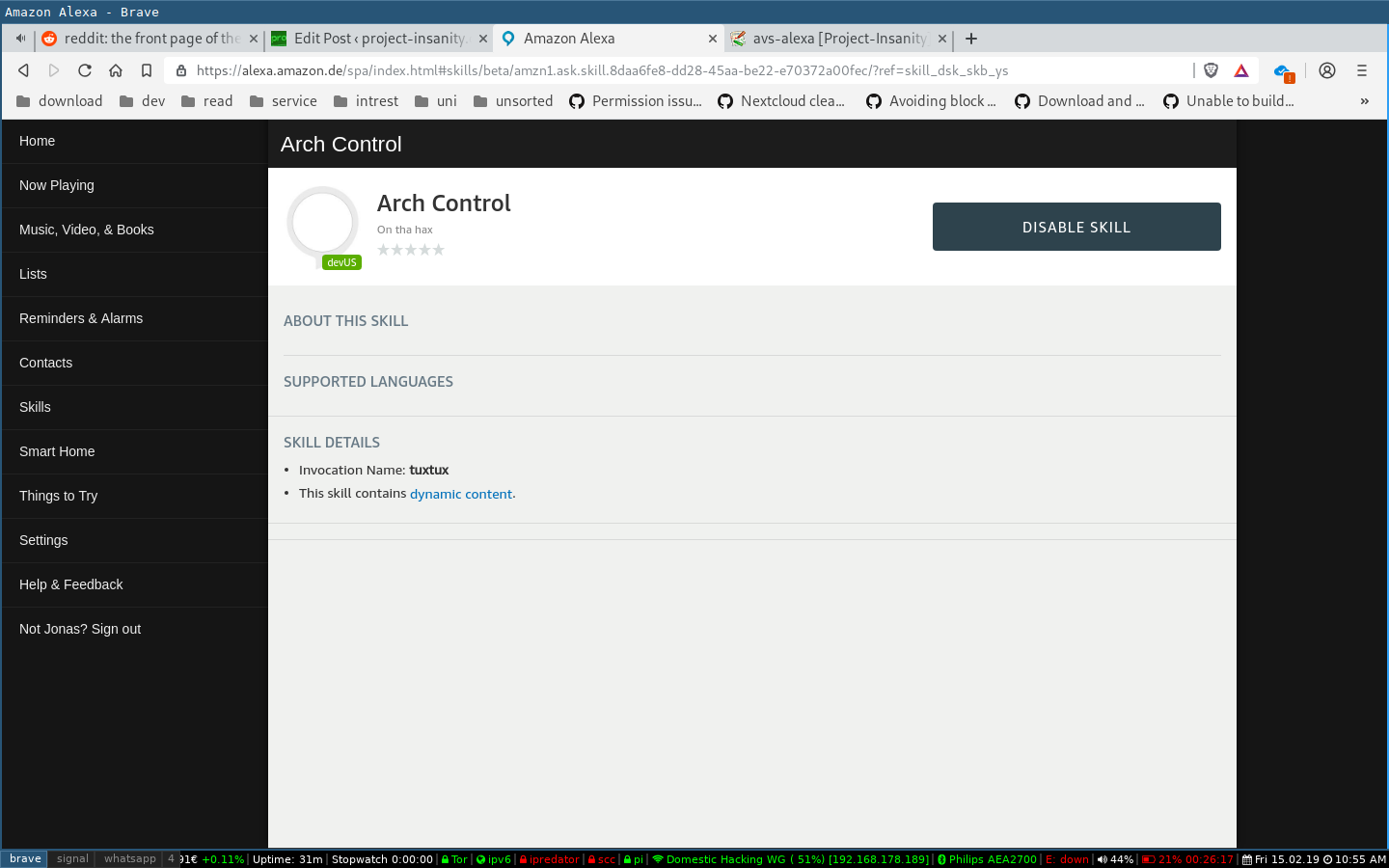
Task: Open Brave Shields lion icon
Action: pyautogui.click(x=1212, y=70)
